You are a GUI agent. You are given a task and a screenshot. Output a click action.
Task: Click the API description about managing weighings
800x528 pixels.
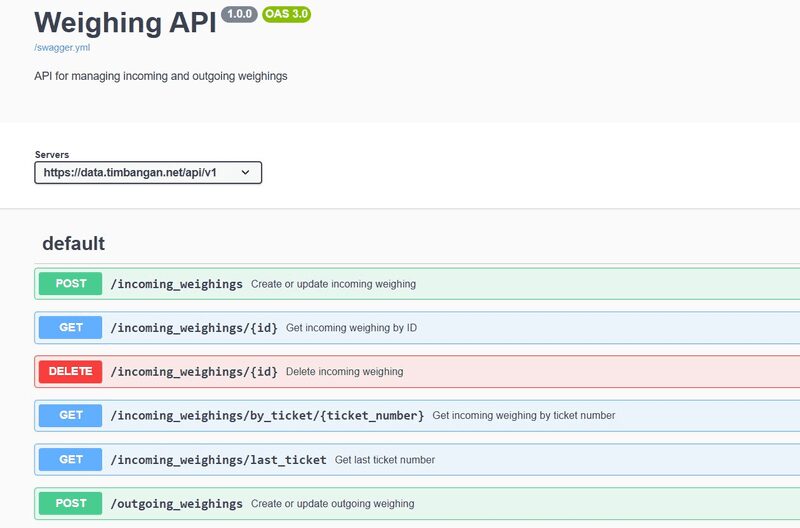tap(161, 76)
